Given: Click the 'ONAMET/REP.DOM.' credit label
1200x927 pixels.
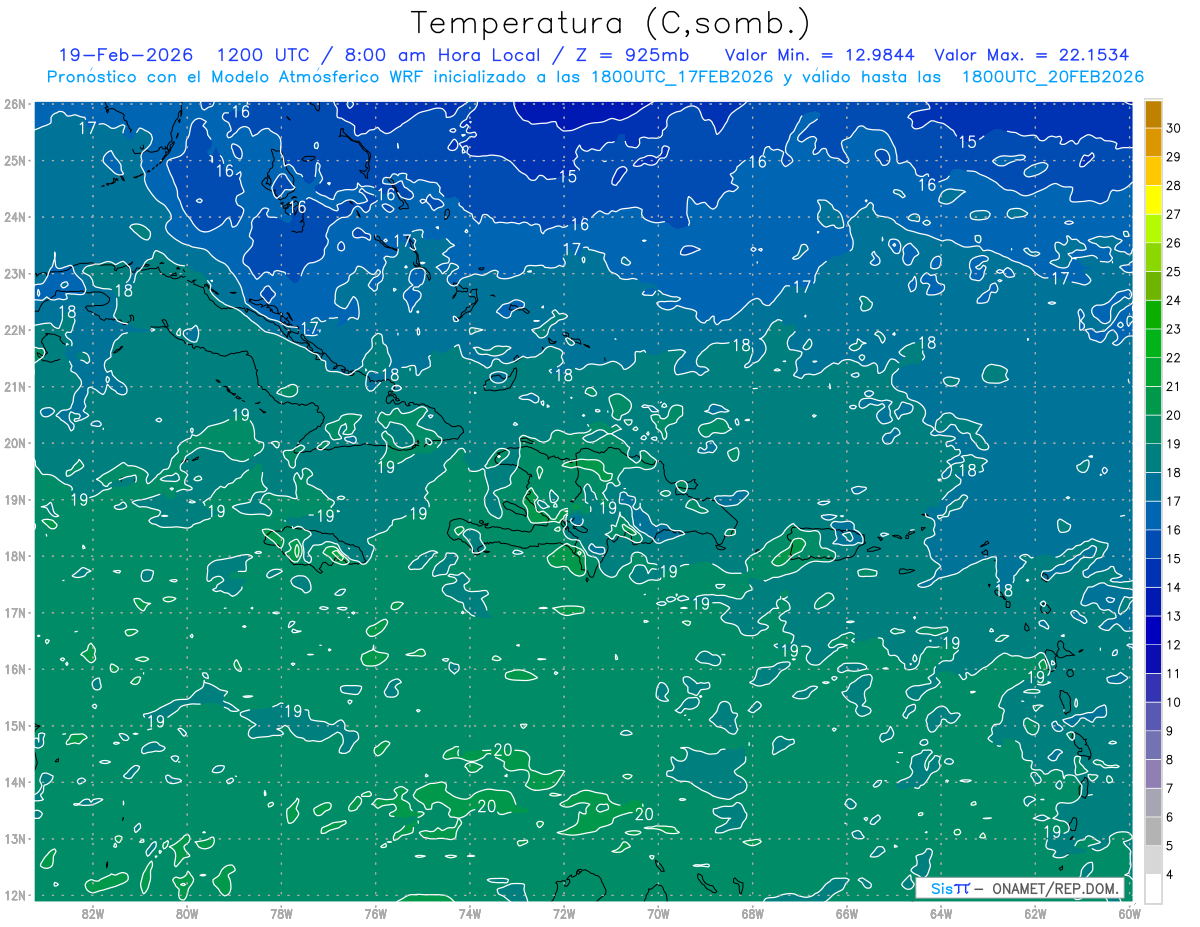Looking at the screenshot, I should (x=1055, y=889).
